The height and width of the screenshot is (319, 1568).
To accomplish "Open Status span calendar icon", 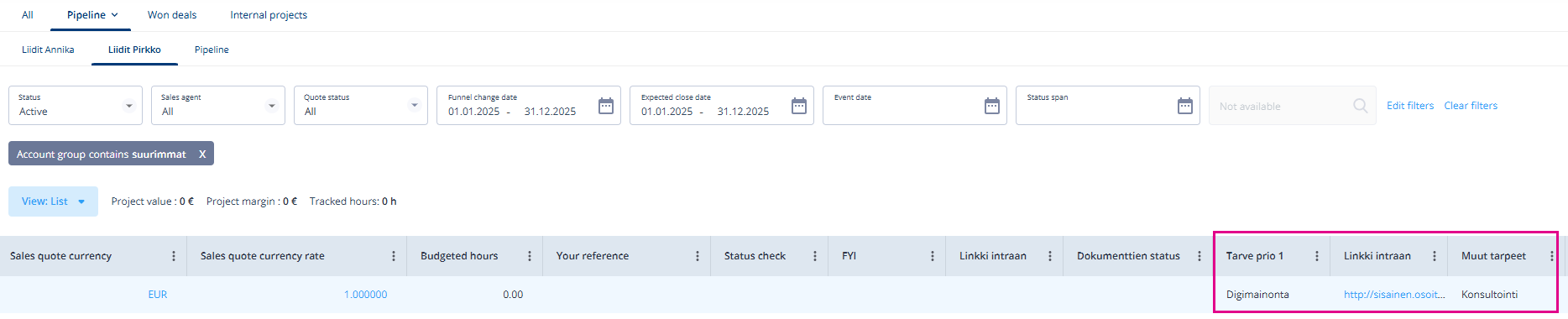I will (1185, 106).
